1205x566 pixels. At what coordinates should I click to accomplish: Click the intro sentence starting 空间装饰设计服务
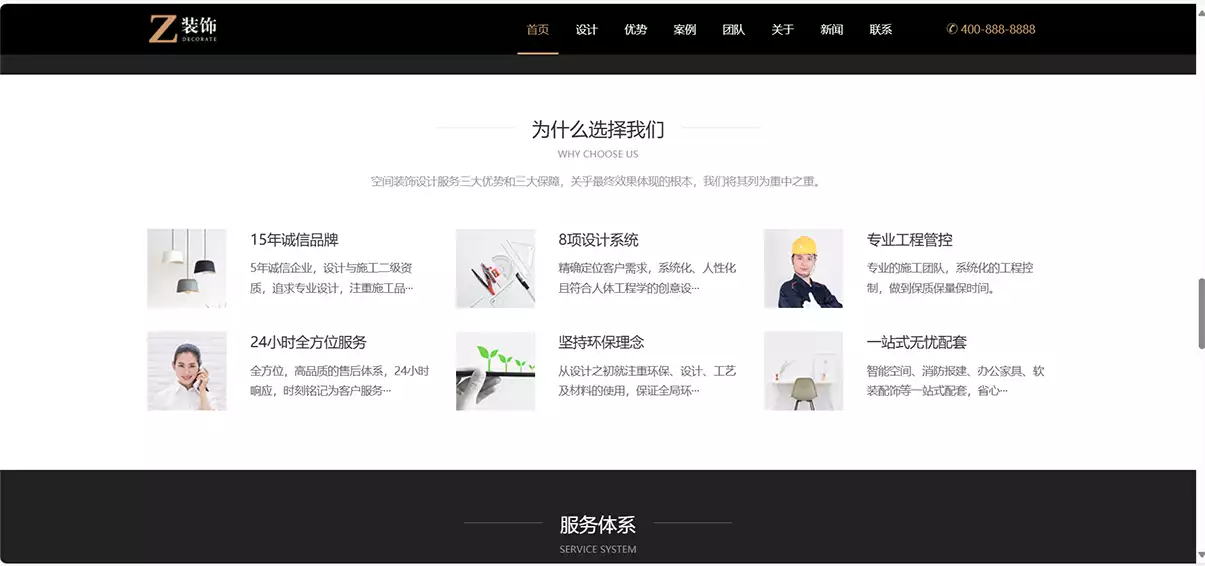[x=598, y=181]
